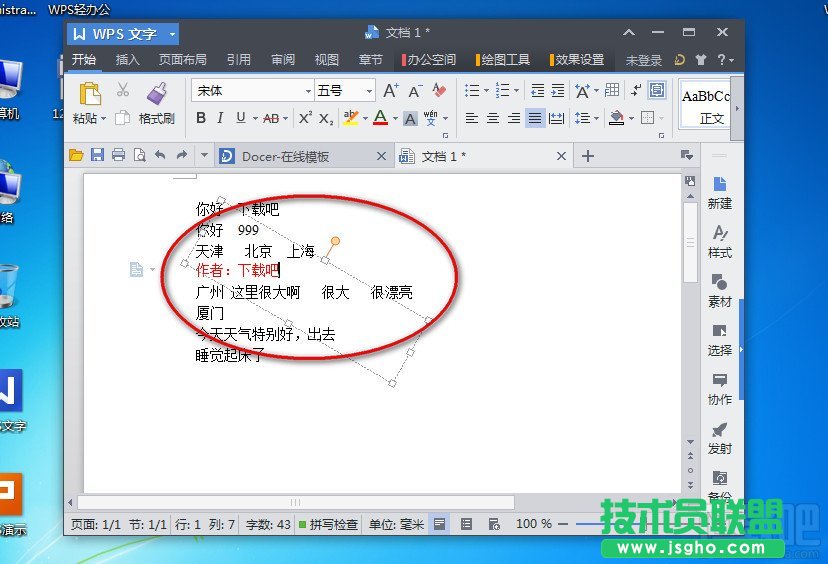Undo the last action

click(x=160, y=155)
